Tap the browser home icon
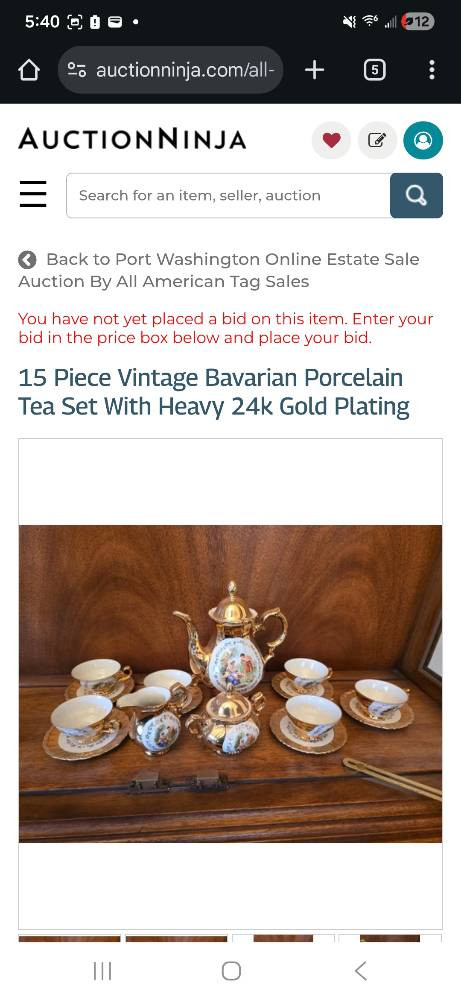The image size is (461, 1000). [29, 70]
